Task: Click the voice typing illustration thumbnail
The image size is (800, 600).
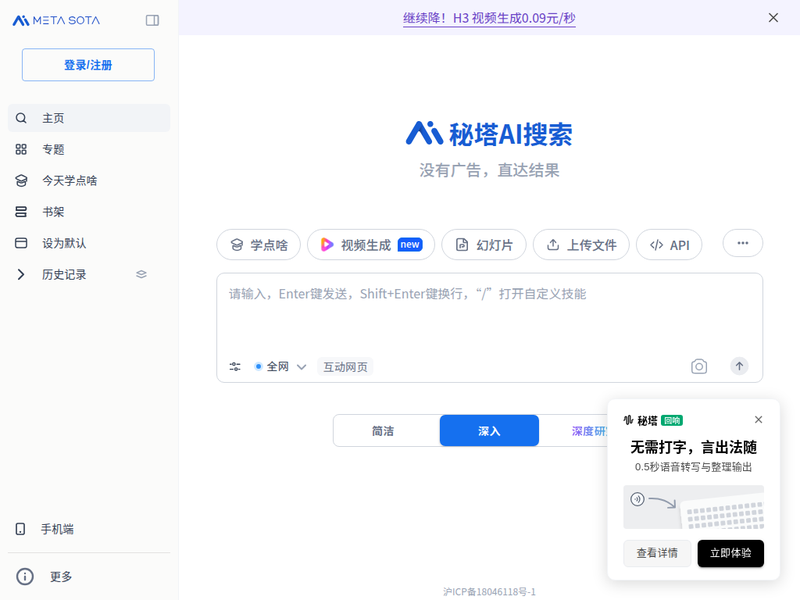Action: coord(693,507)
